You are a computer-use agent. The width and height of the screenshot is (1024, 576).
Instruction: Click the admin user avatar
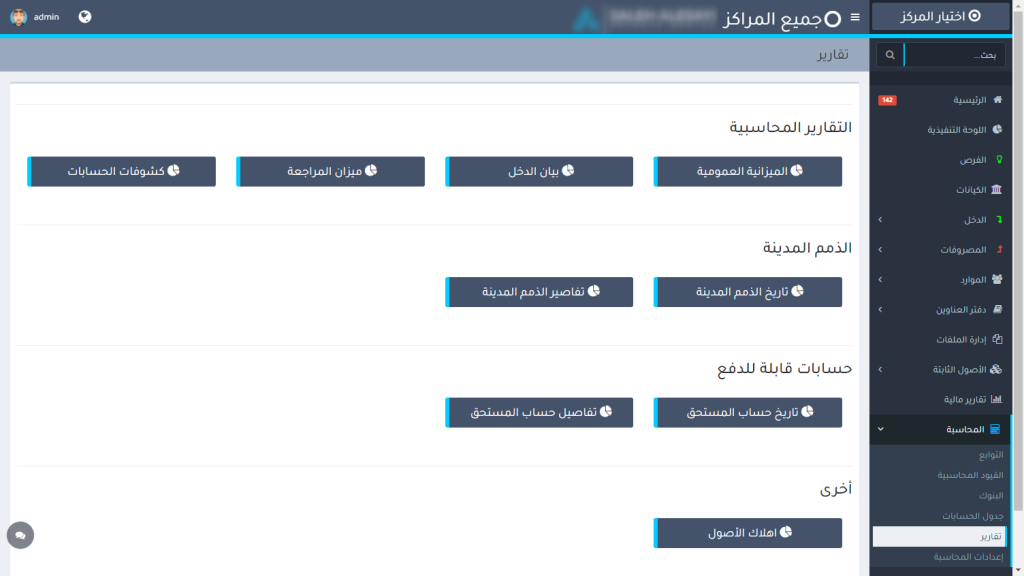point(19,17)
